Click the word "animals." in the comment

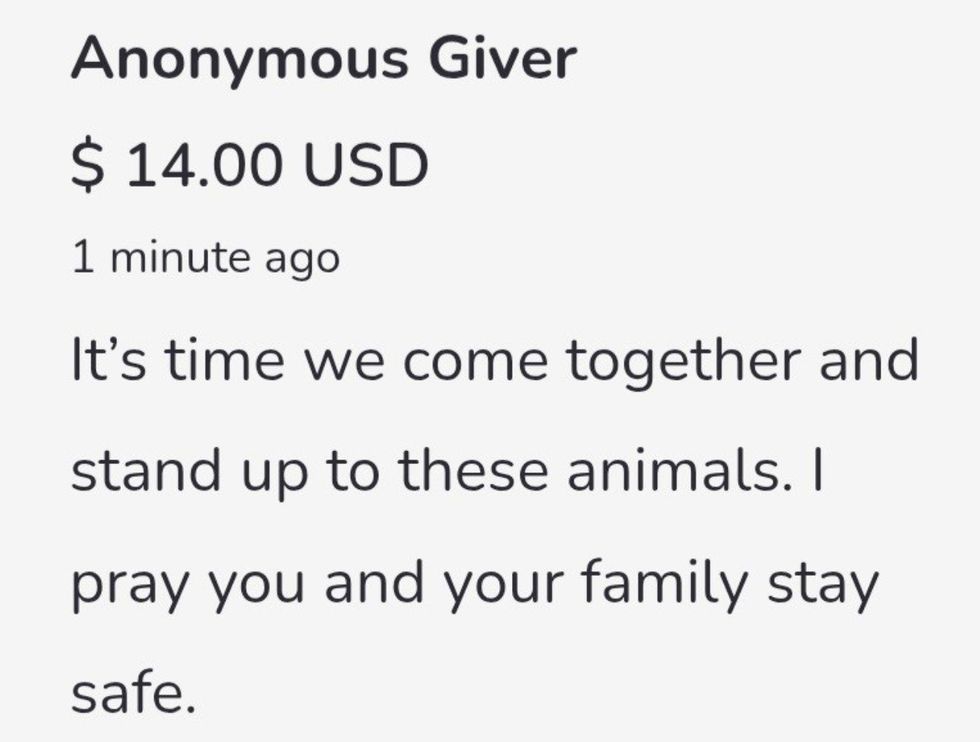[x=680, y=470]
